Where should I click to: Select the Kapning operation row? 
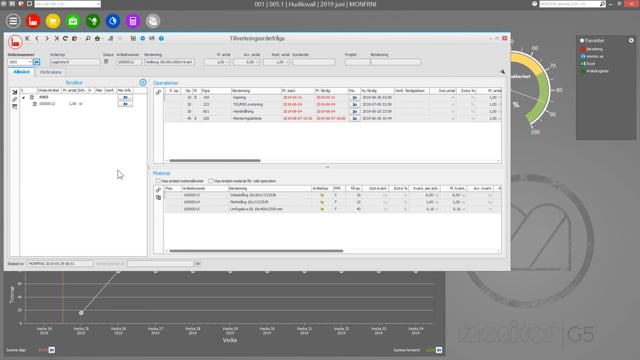pyautogui.click(x=333, y=98)
